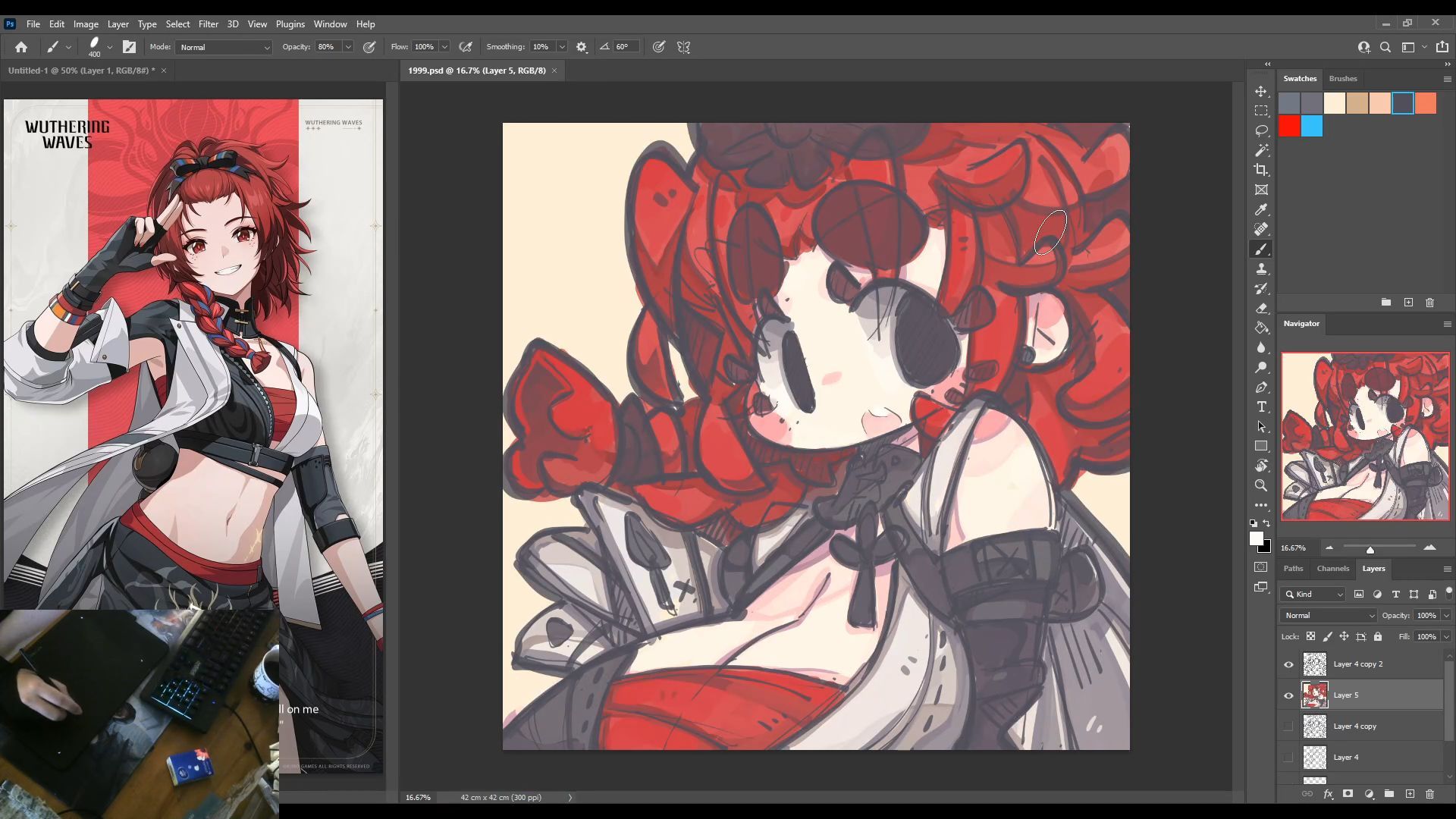Select the Dodge tool
The width and height of the screenshot is (1456, 819).
pos(1261,367)
